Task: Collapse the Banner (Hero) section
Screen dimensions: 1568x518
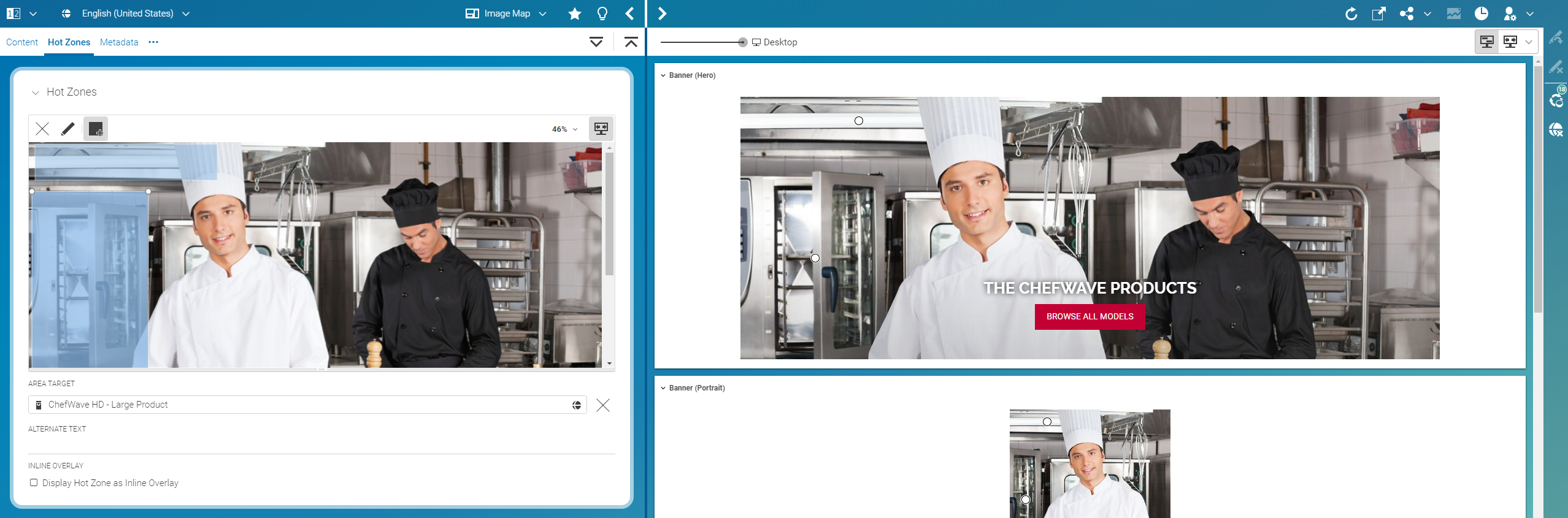Action: (663, 75)
